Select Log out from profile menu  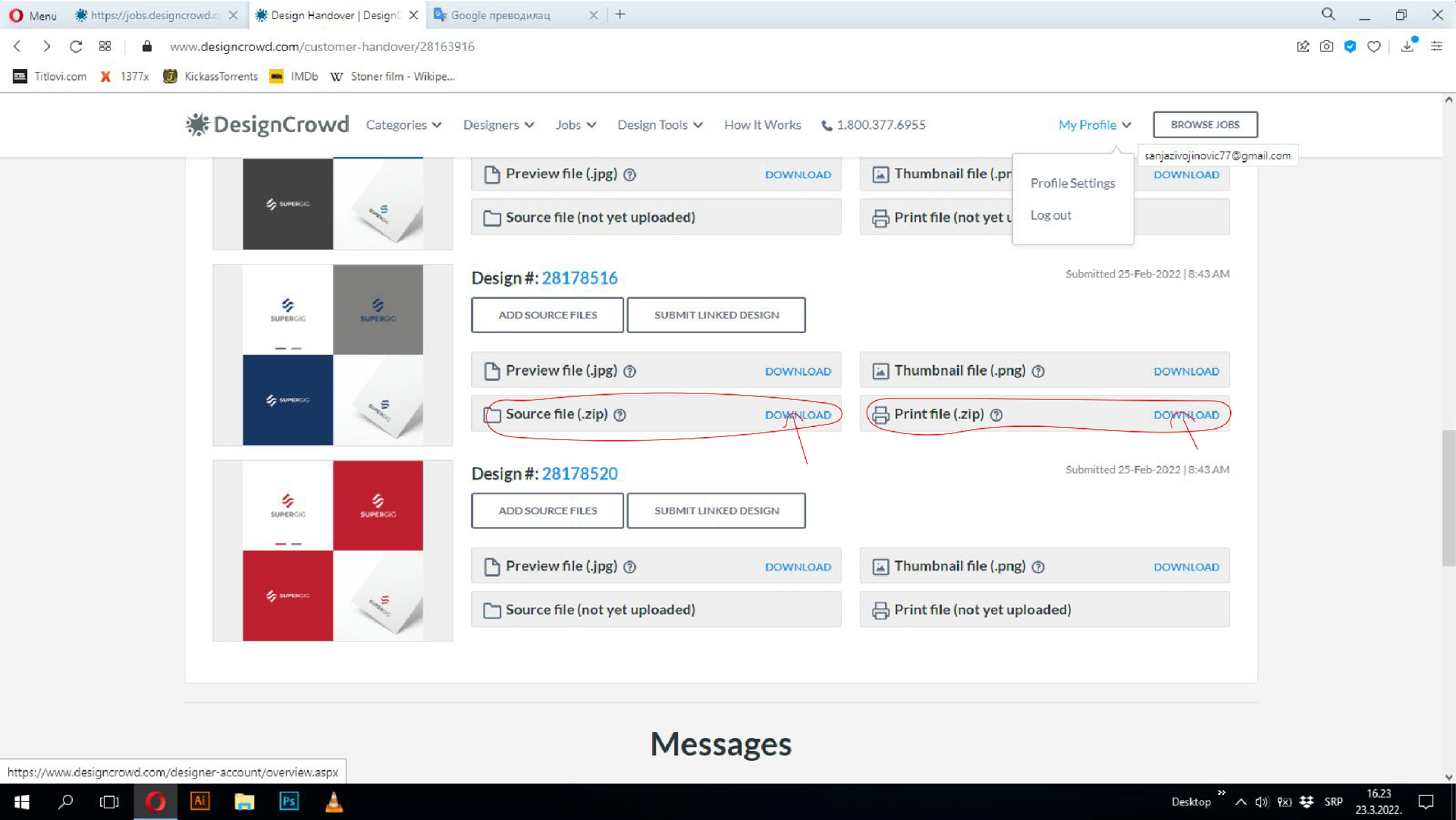pyautogui.click(x=1050, y=215)
